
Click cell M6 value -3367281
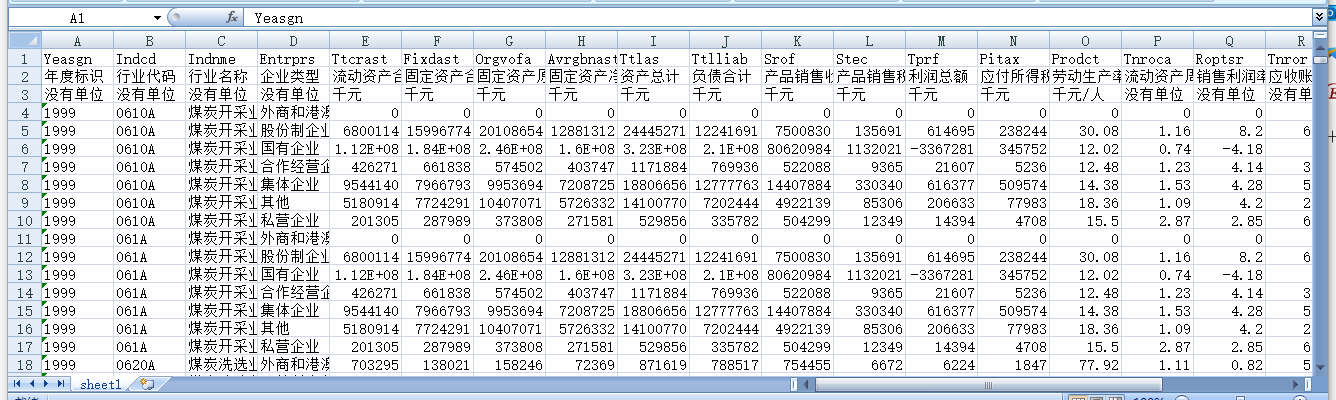point(941,148)
